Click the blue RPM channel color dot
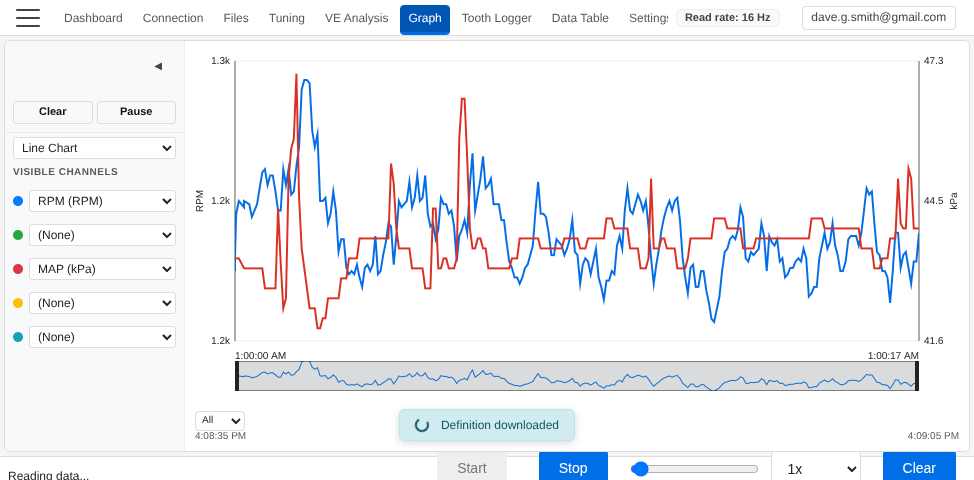Viewport: 974px width, 480px height. (x=18, y=201)
